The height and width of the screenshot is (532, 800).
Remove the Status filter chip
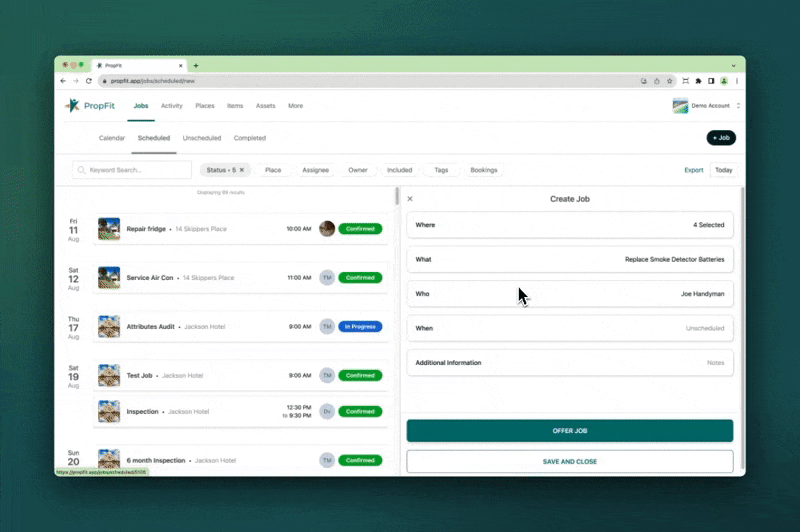[241, 170]
